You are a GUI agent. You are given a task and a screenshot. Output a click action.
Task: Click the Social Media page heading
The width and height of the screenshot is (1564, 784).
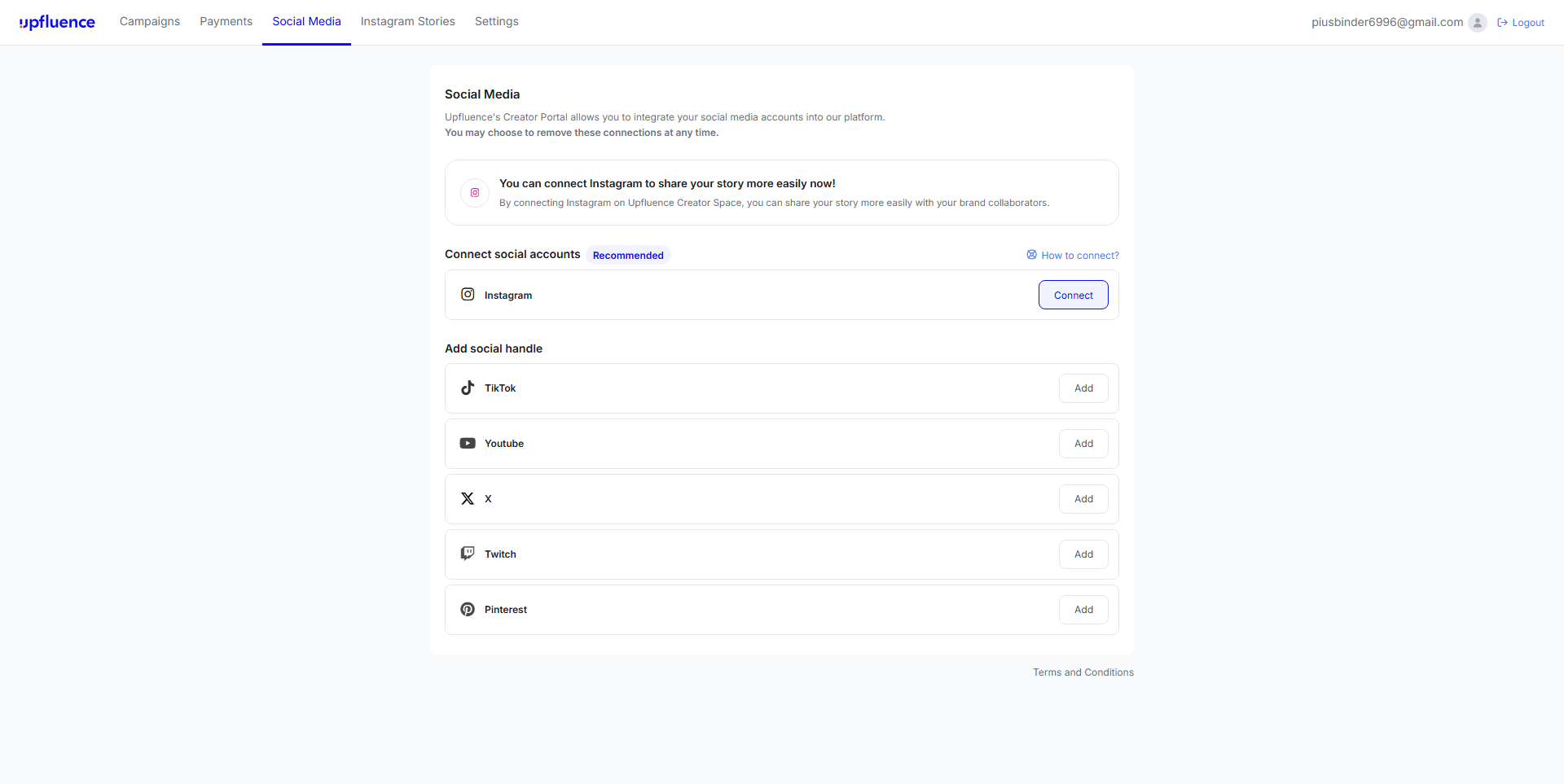482,94
